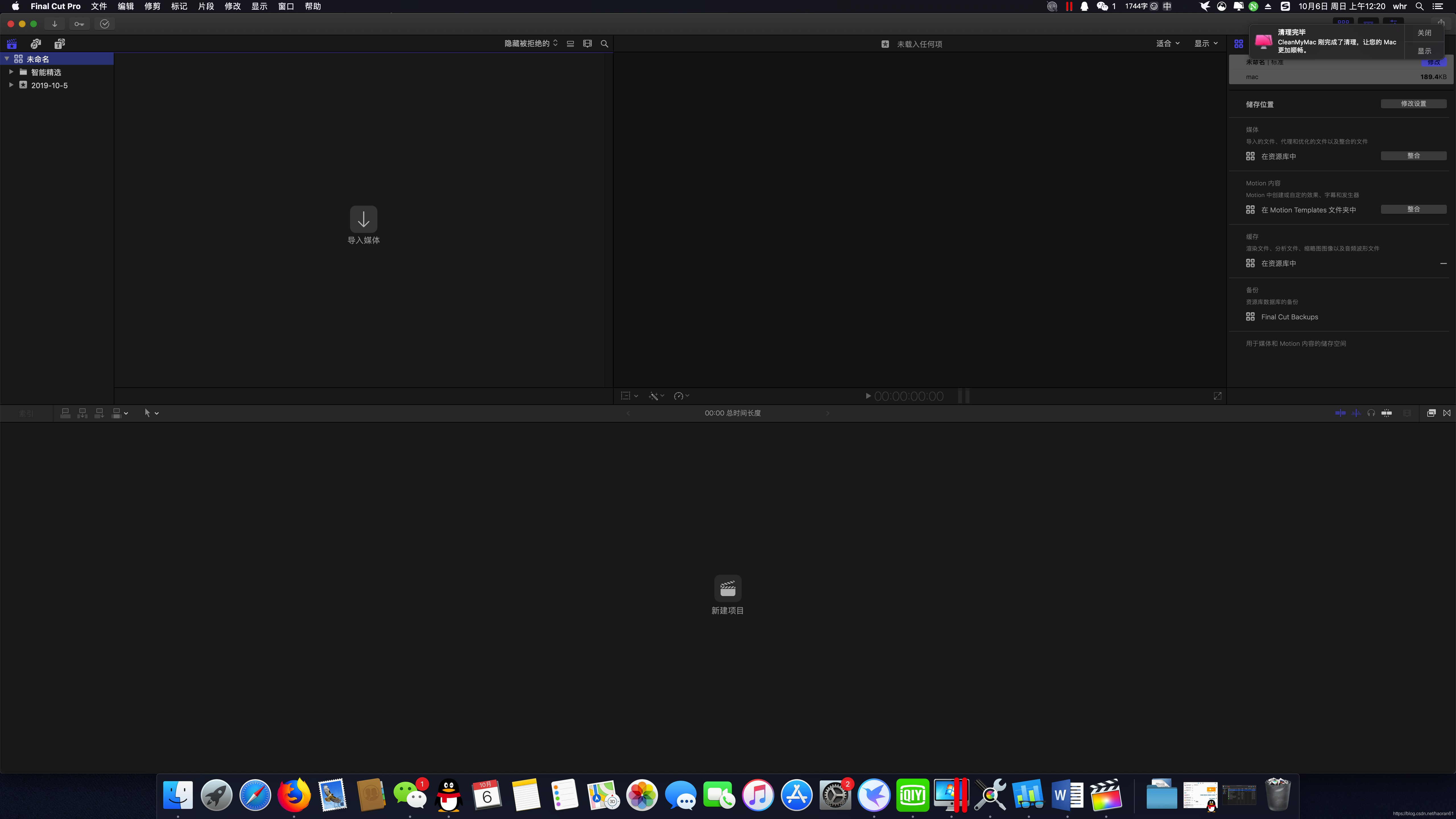The image size is (1456, 819).
Task: Open the effects browser icon
Action: (x=1431, y=413)
